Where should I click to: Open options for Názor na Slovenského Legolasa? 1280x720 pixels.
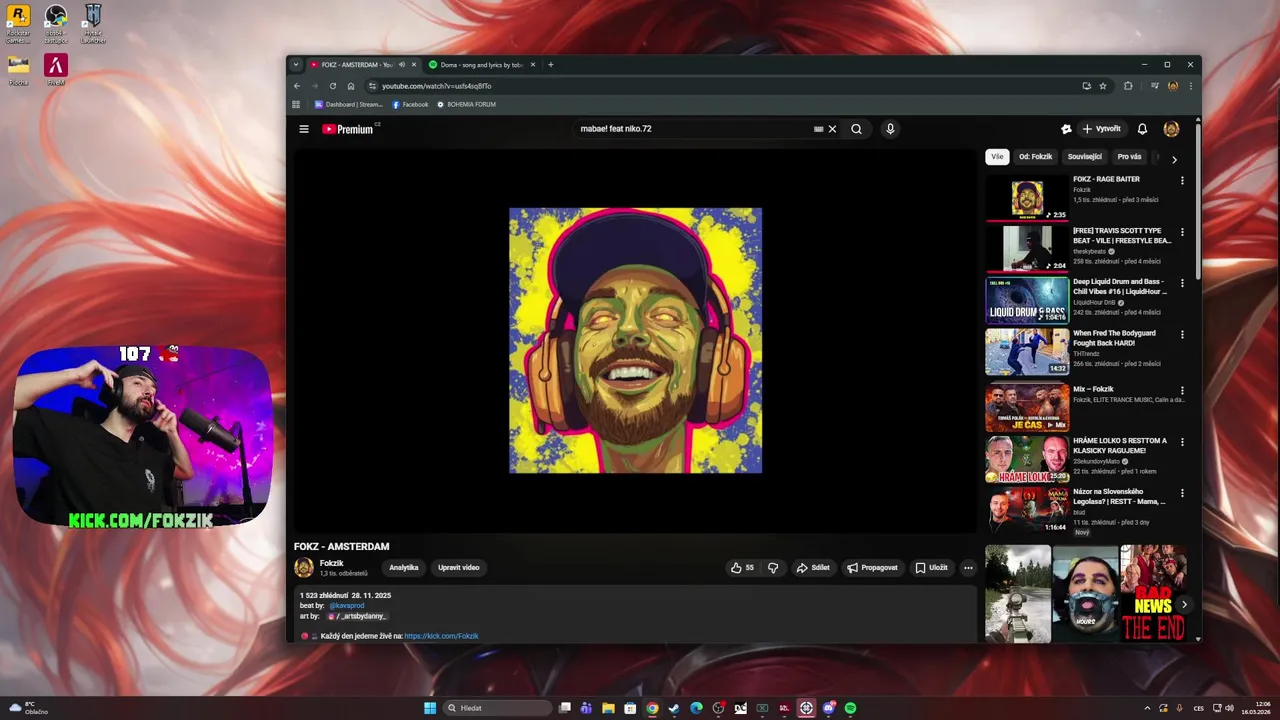point(1182,493)
